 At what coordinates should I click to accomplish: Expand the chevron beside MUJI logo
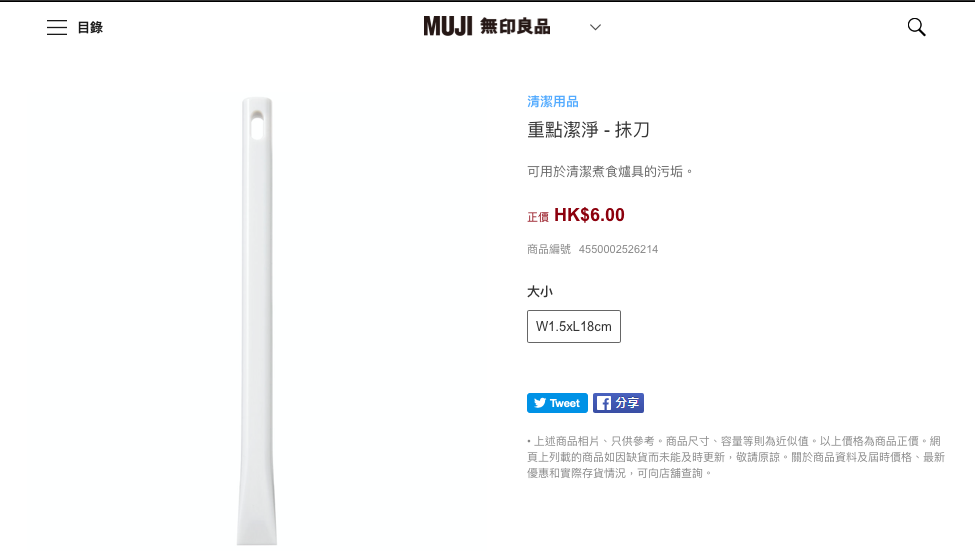coord(595,27)
